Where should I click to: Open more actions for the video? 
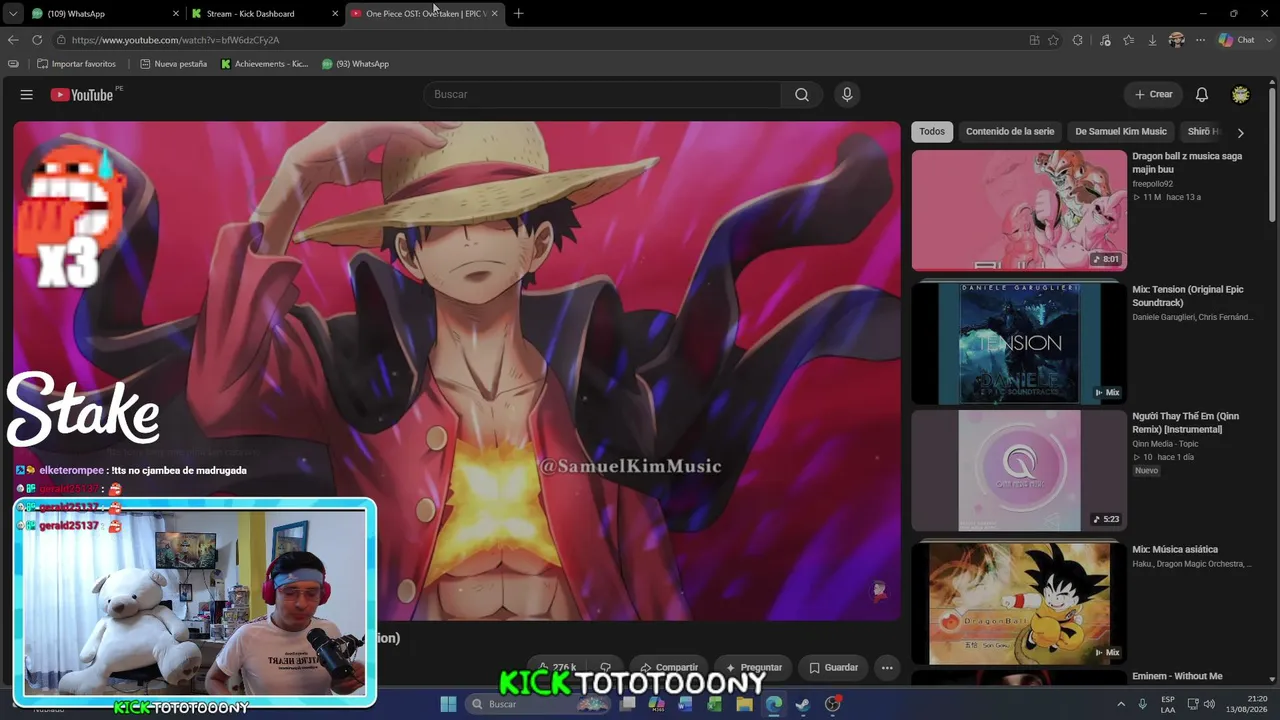(887, 668)
